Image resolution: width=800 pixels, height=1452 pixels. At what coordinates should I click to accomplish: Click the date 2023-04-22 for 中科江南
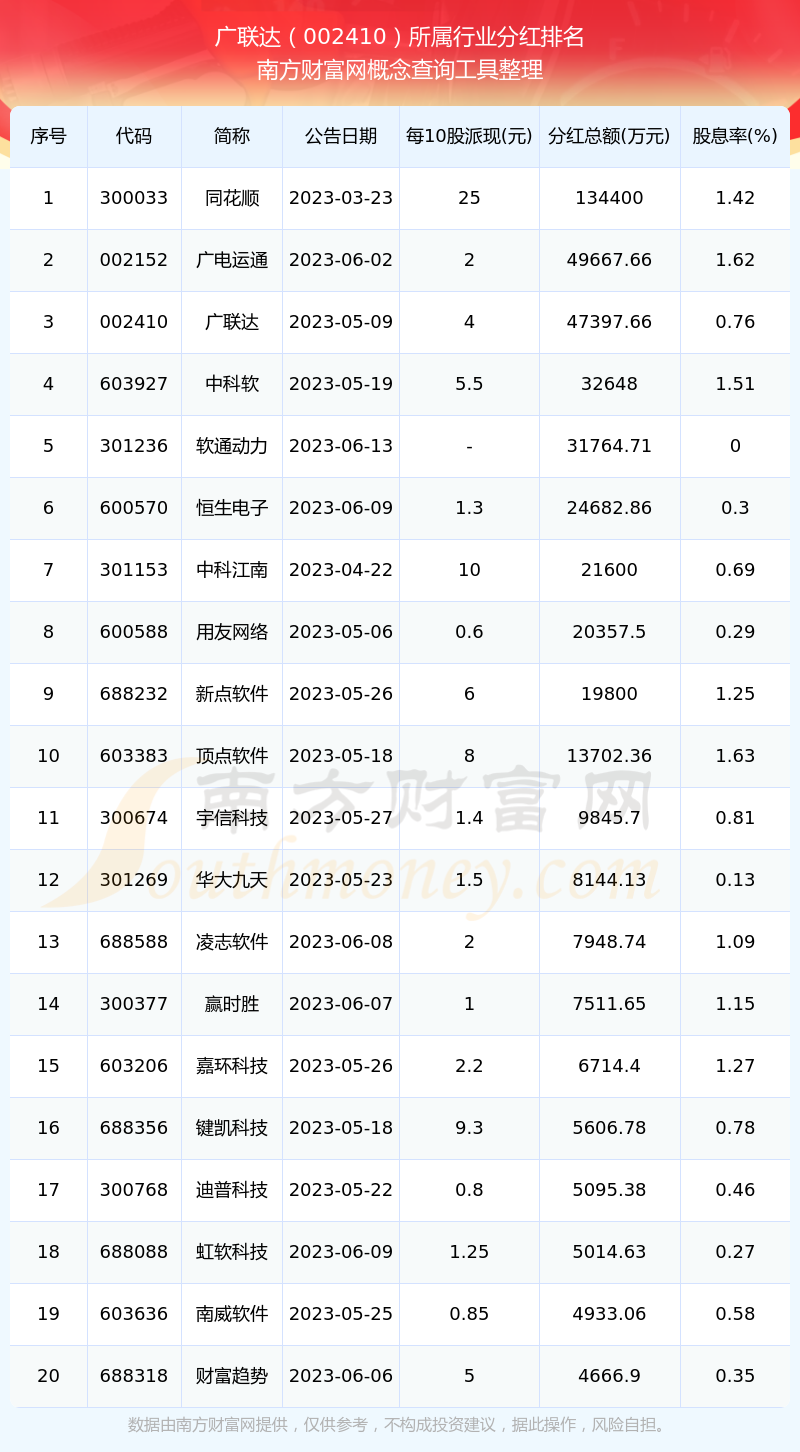pyautogui.click(x=341, y=570)
